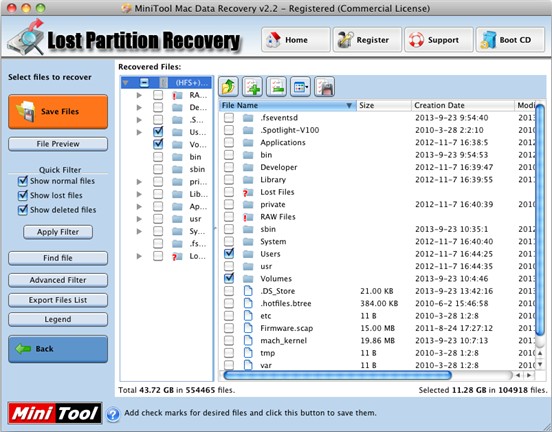Uncheck Show deleted files filter
This screenshot has width=552, height=432.
[x=23, y=210]
